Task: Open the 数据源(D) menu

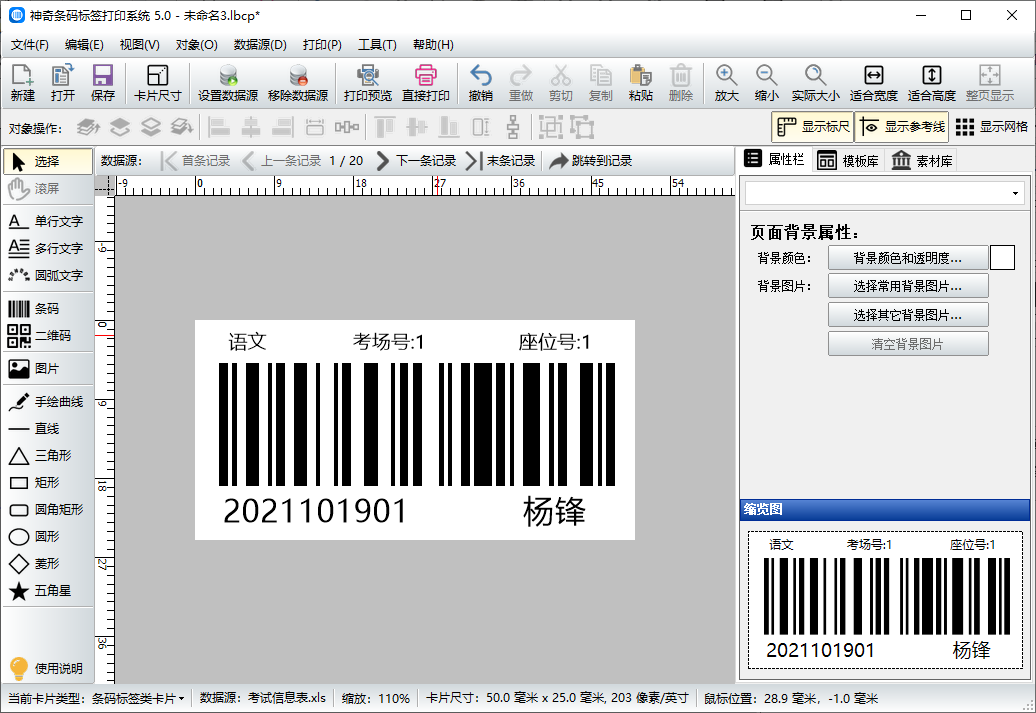Action: click(260, 45)
